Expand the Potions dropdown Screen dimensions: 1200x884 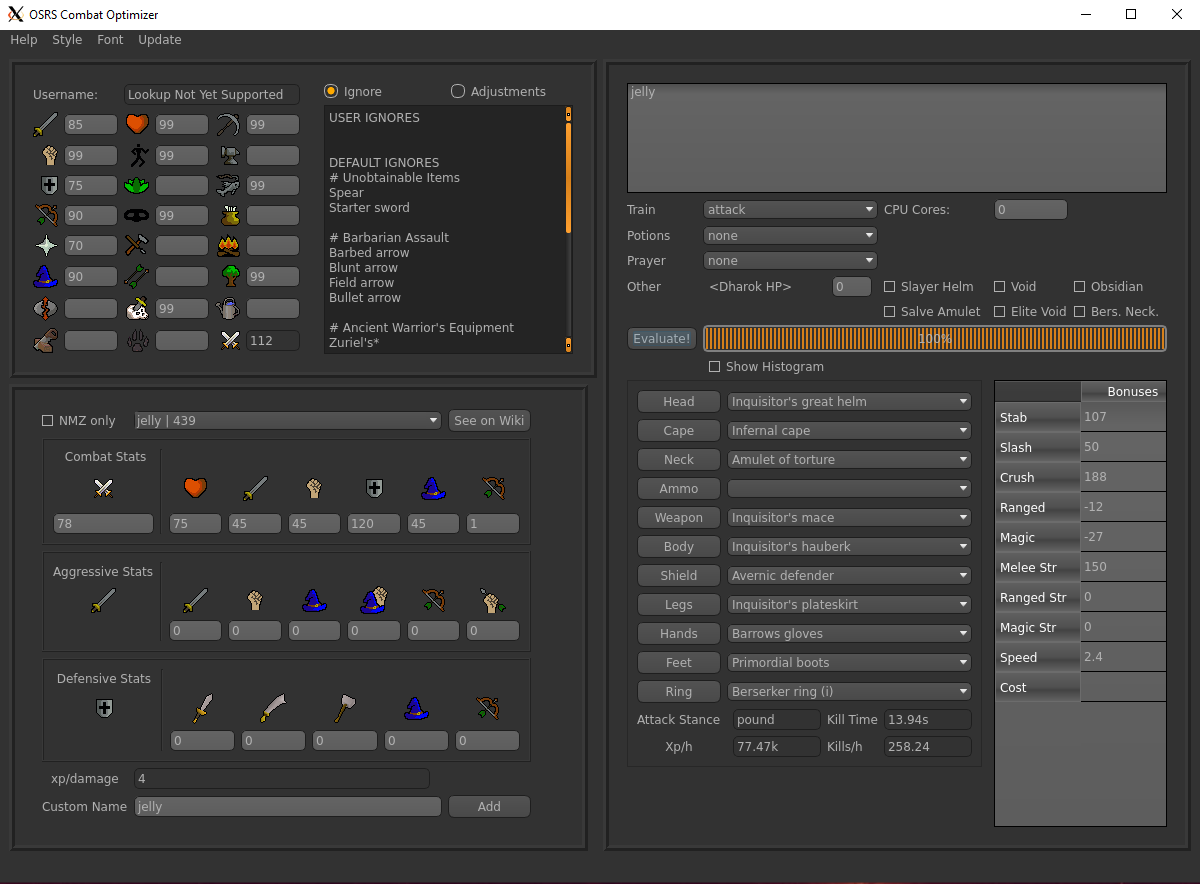click(x=790, y=236)
